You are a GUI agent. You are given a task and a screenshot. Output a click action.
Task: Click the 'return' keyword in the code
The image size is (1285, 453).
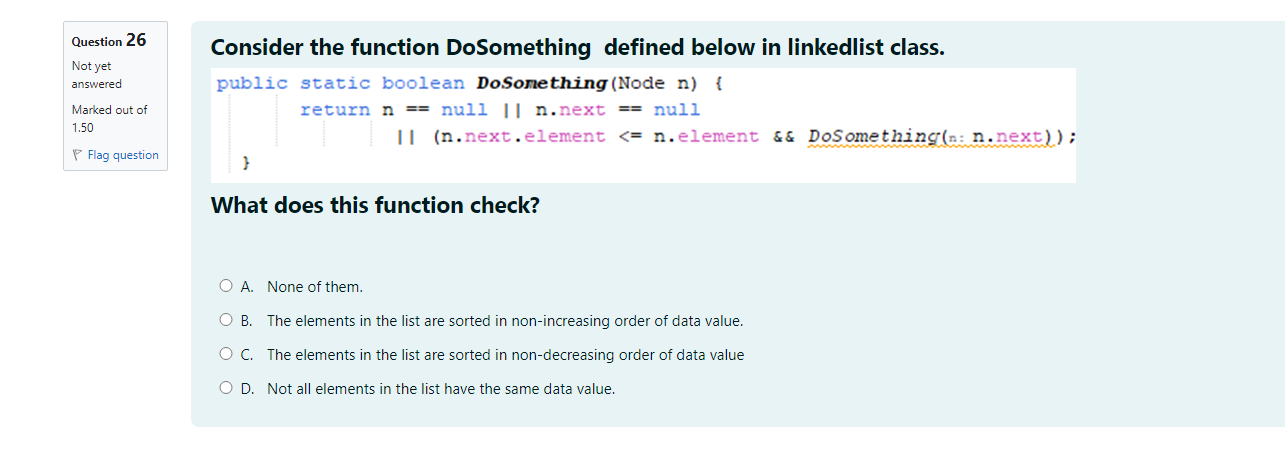(335, 110)
